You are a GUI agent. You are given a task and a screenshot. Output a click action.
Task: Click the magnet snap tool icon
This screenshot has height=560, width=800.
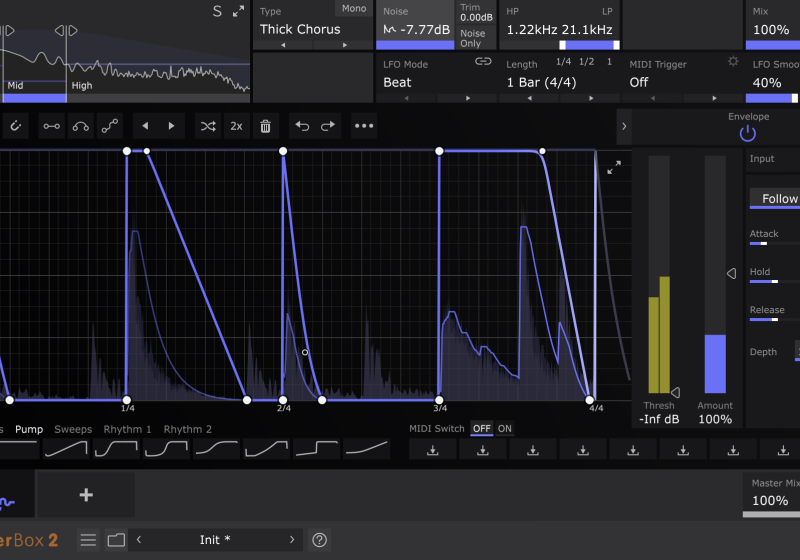coord(16,126)
